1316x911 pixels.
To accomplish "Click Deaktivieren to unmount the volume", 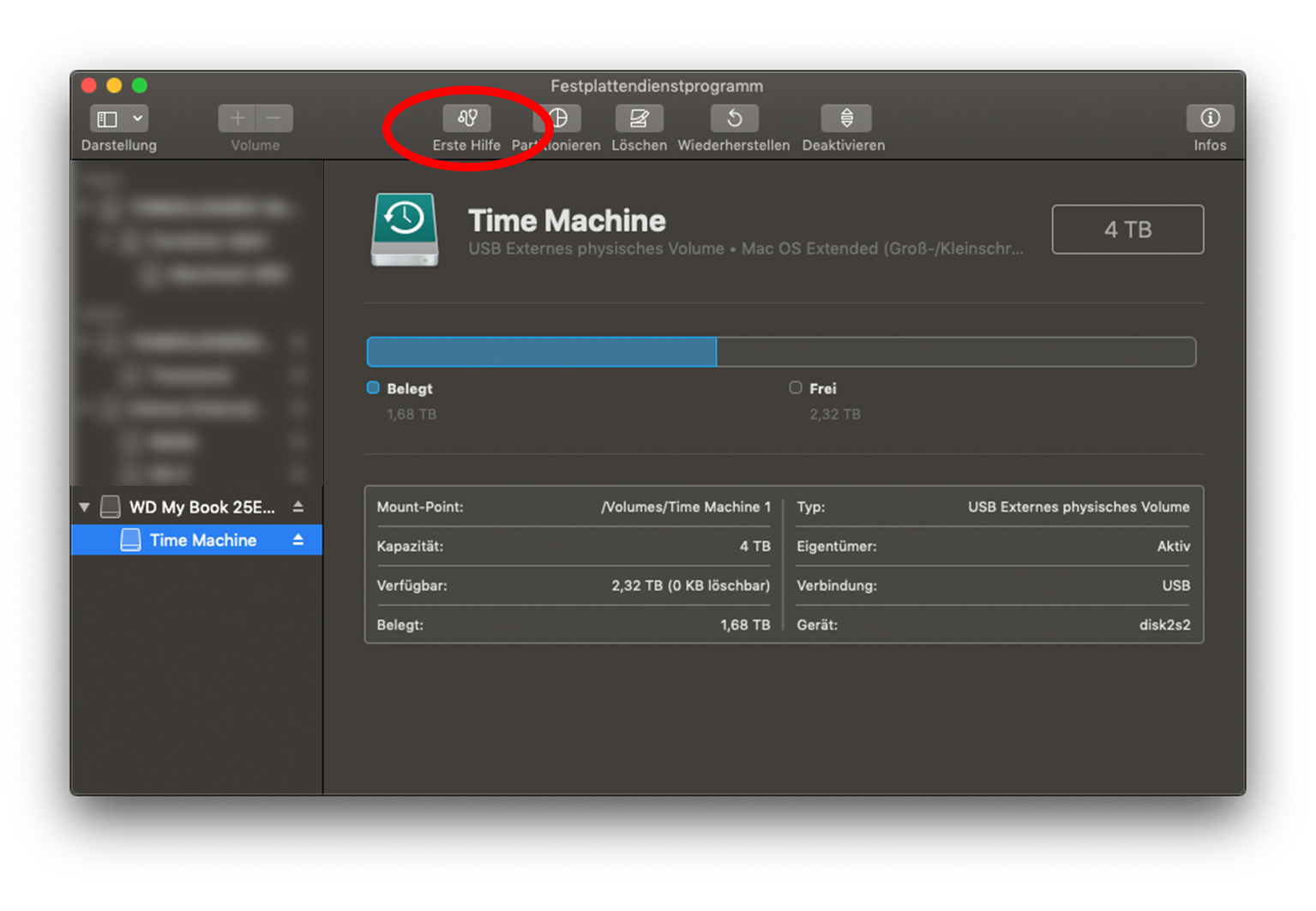I will [845, 118].
